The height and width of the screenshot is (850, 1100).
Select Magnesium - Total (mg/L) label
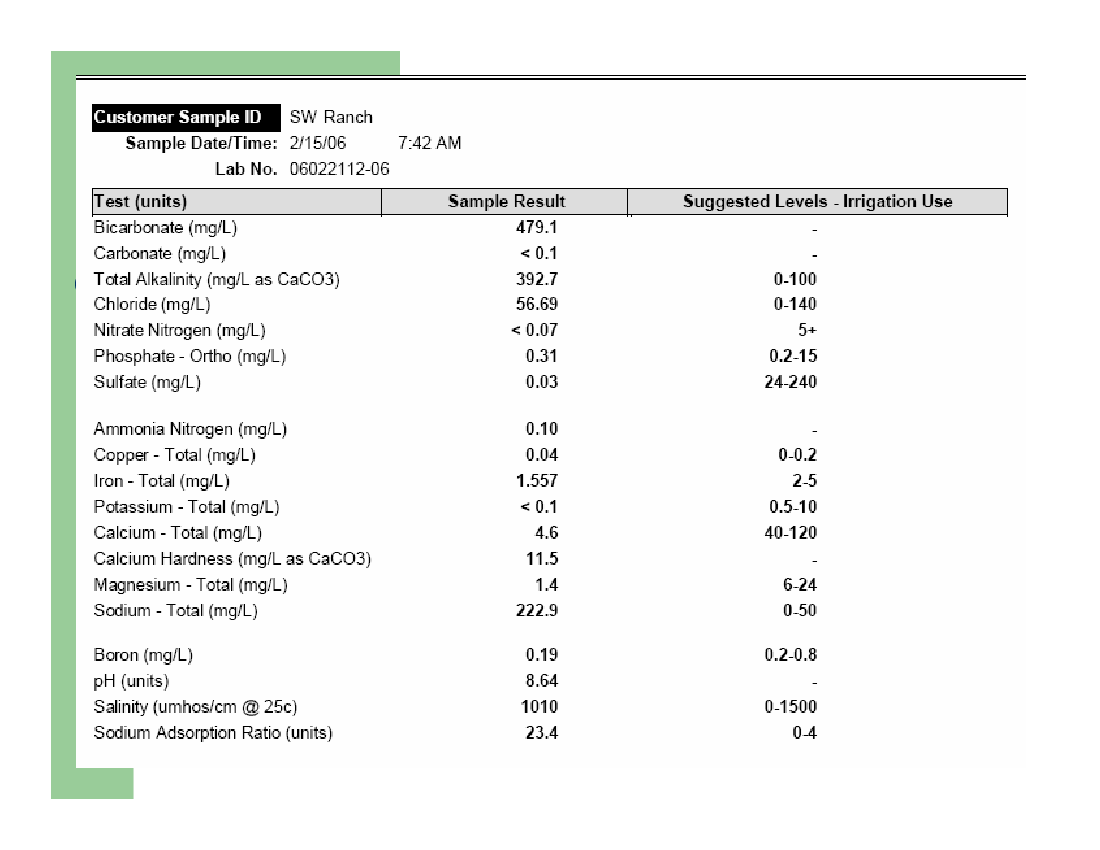pyautogui.click(x=190, y=585)
